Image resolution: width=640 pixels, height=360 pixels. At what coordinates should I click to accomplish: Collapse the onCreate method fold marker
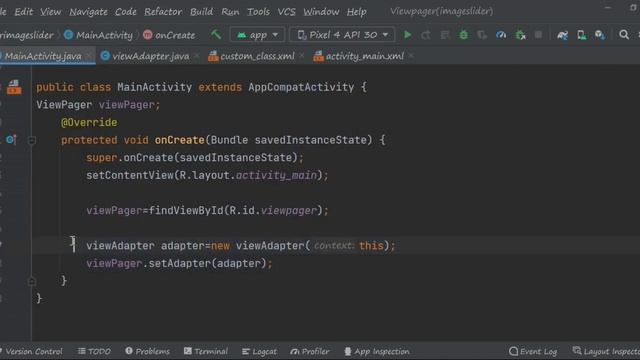coord(31,140)
